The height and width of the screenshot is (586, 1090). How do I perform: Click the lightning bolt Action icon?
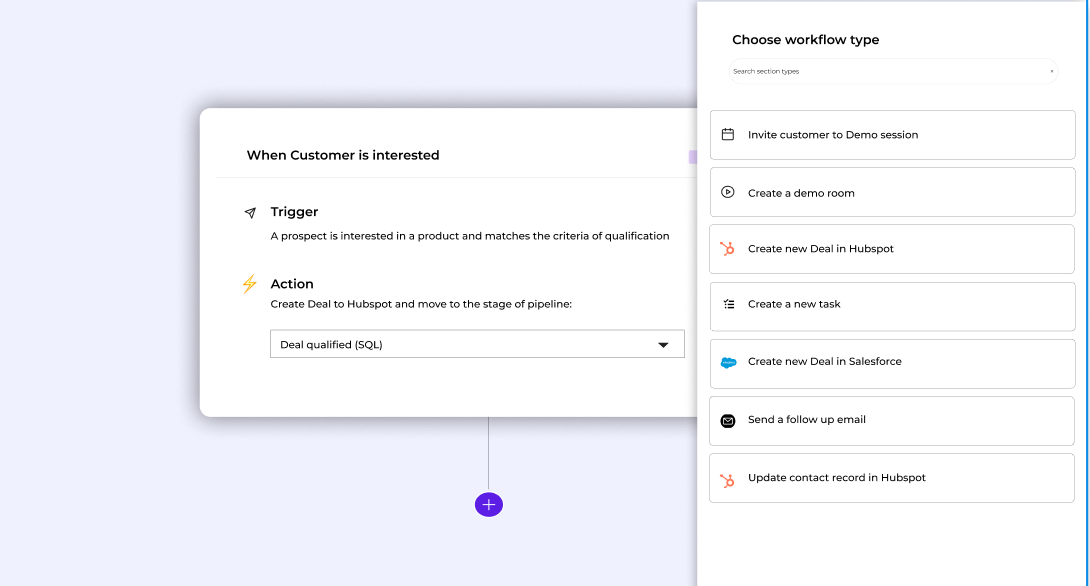[250, 284]
